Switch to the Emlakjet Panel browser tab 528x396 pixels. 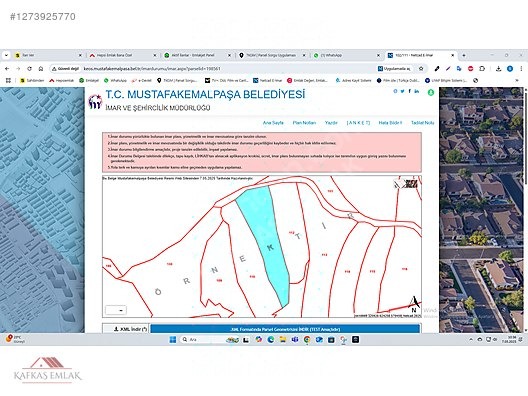(197, 55)
